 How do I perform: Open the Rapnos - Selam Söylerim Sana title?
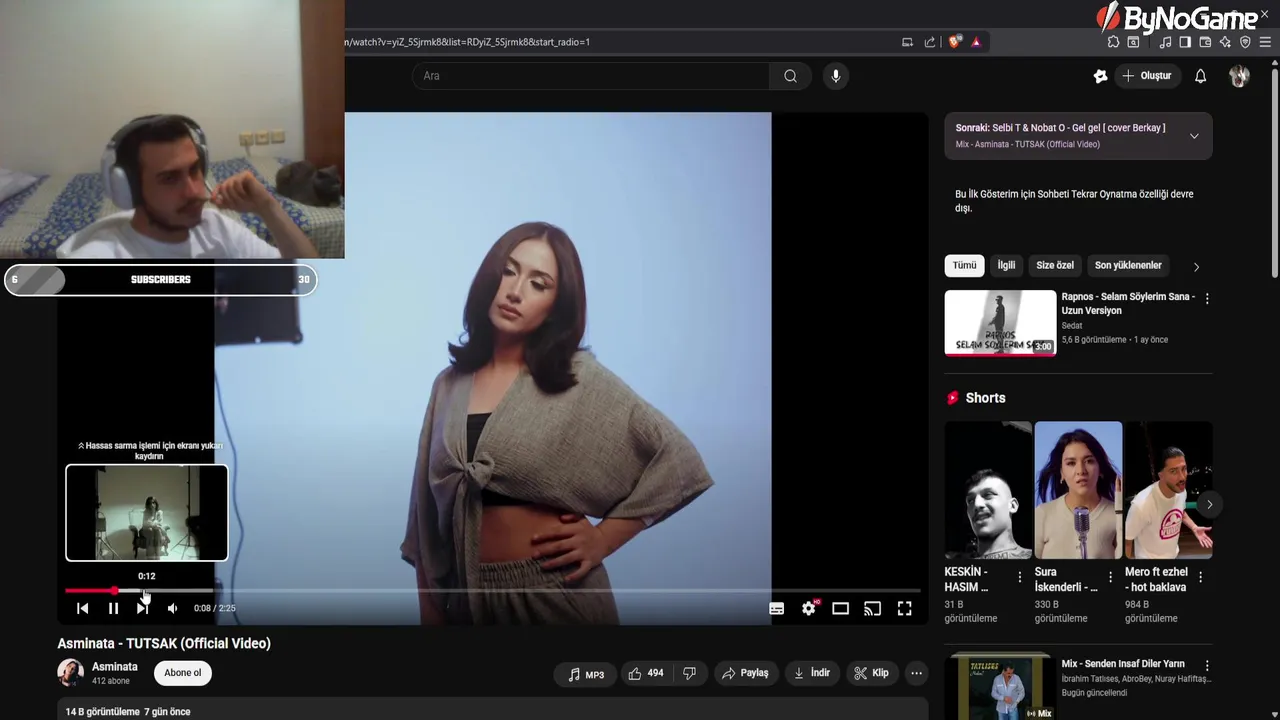1128,304
